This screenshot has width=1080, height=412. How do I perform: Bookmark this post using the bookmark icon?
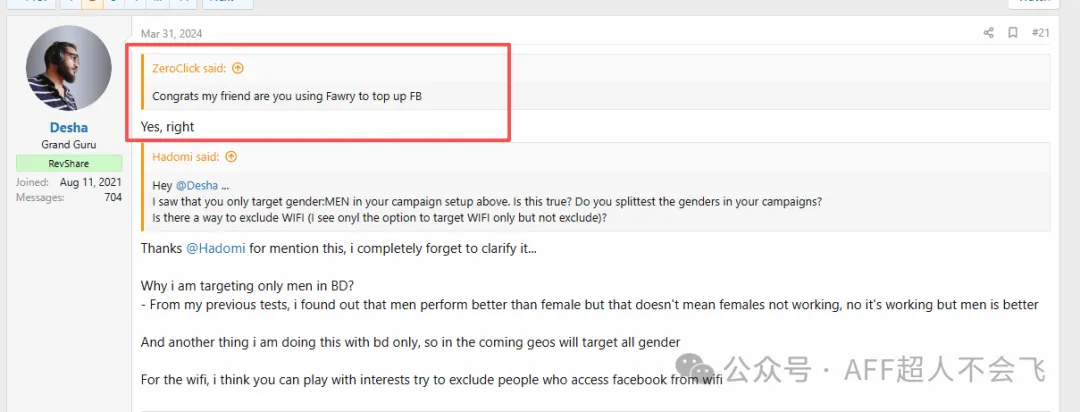(x=1013, y=33)
